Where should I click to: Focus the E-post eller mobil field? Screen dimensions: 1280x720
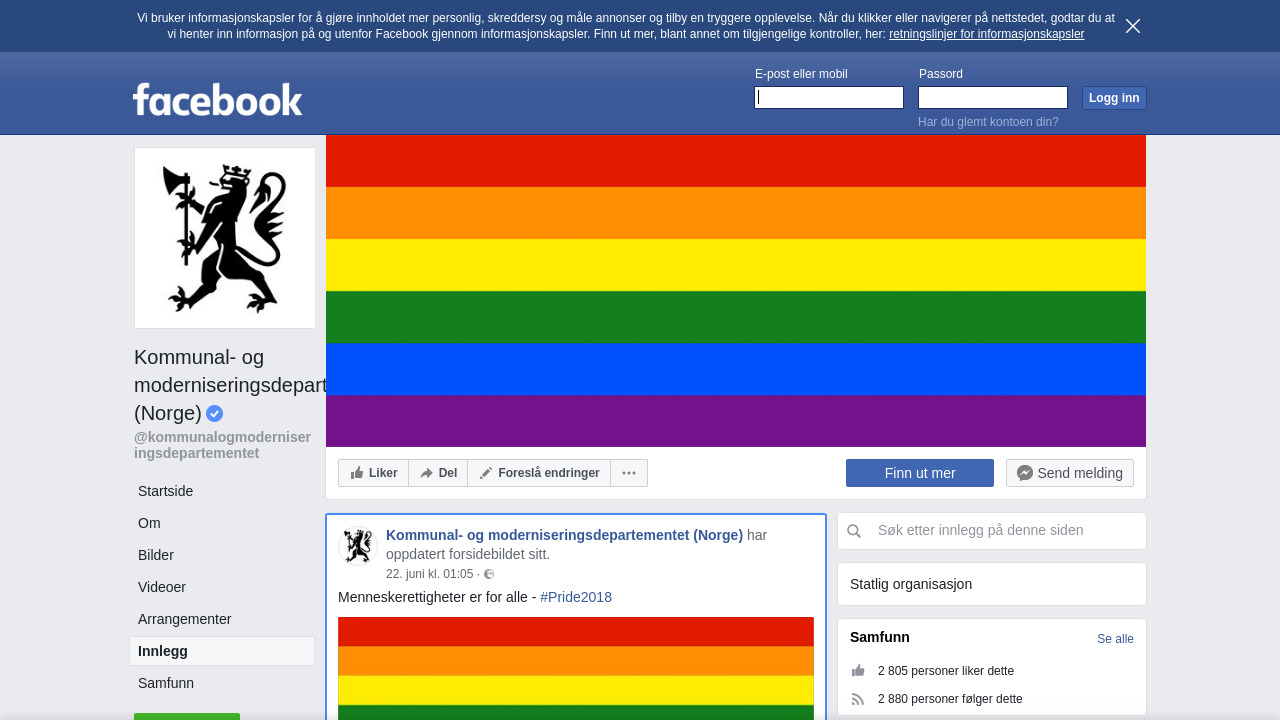tap(829, 97)
